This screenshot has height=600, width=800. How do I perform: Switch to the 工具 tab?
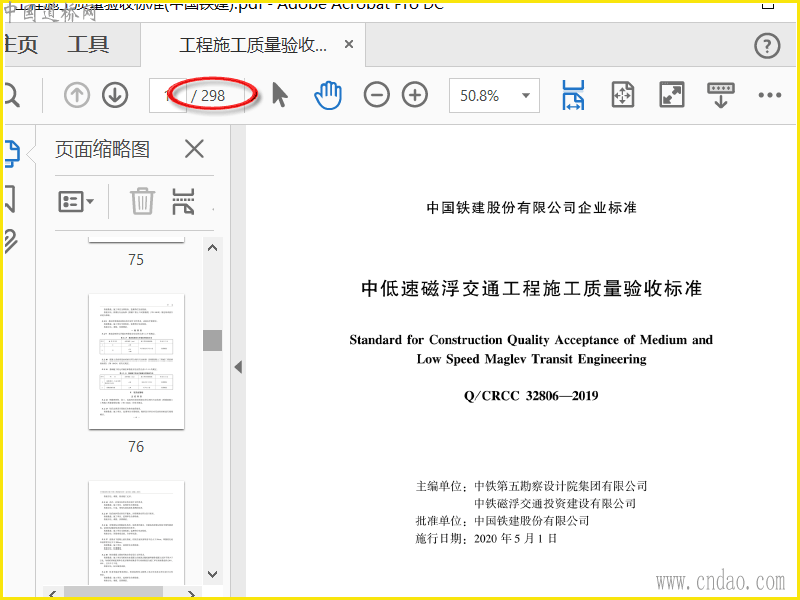(88, 44)
